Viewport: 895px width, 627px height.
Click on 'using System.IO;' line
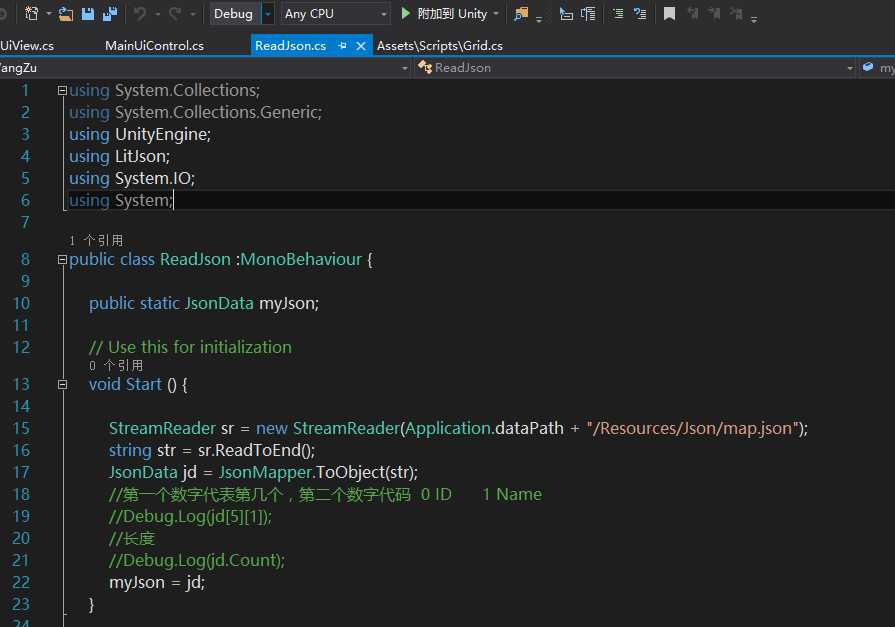(132, 178)
